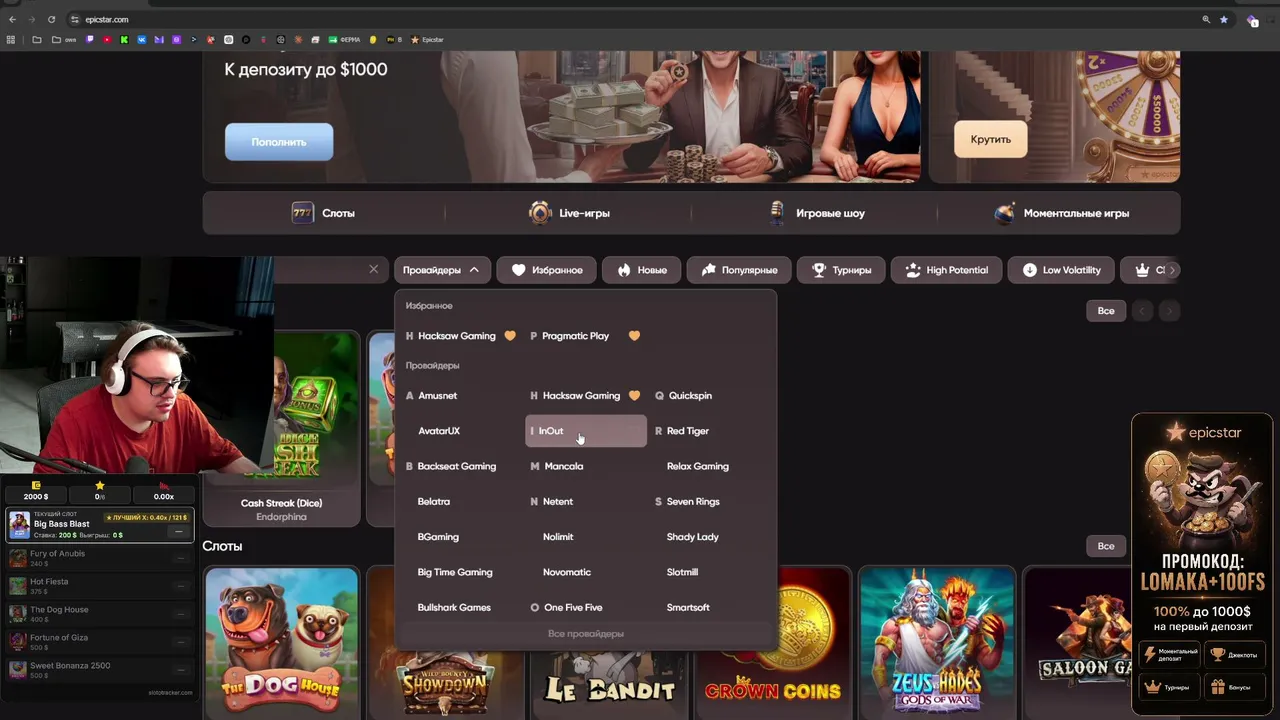Viewport: 1280px width, 720px height.
Task: Open the Epicstar bookmark in the bookmarks bar
Action: (x=427, y=40)
